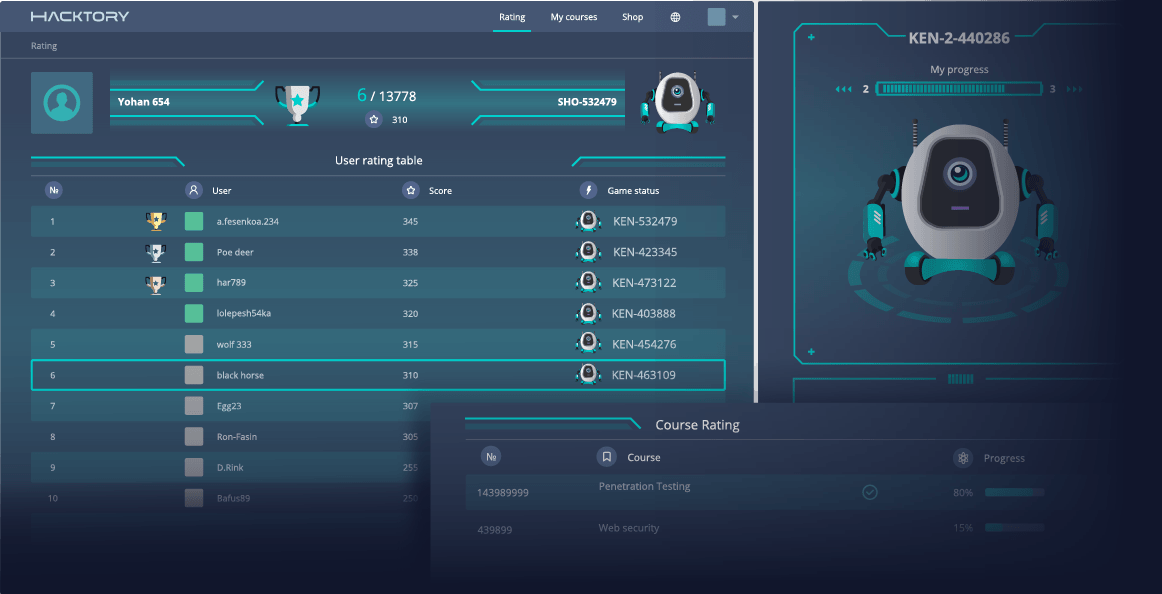The height and width of the screenshot is (594, 1162).
Task: Click the № column header icon
Action: tap(53, 190)
